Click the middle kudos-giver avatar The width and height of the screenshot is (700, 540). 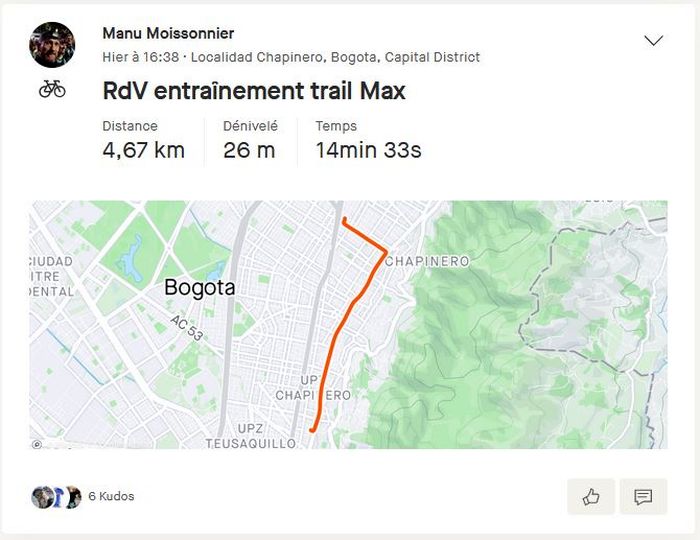click(x=57, y=497)
